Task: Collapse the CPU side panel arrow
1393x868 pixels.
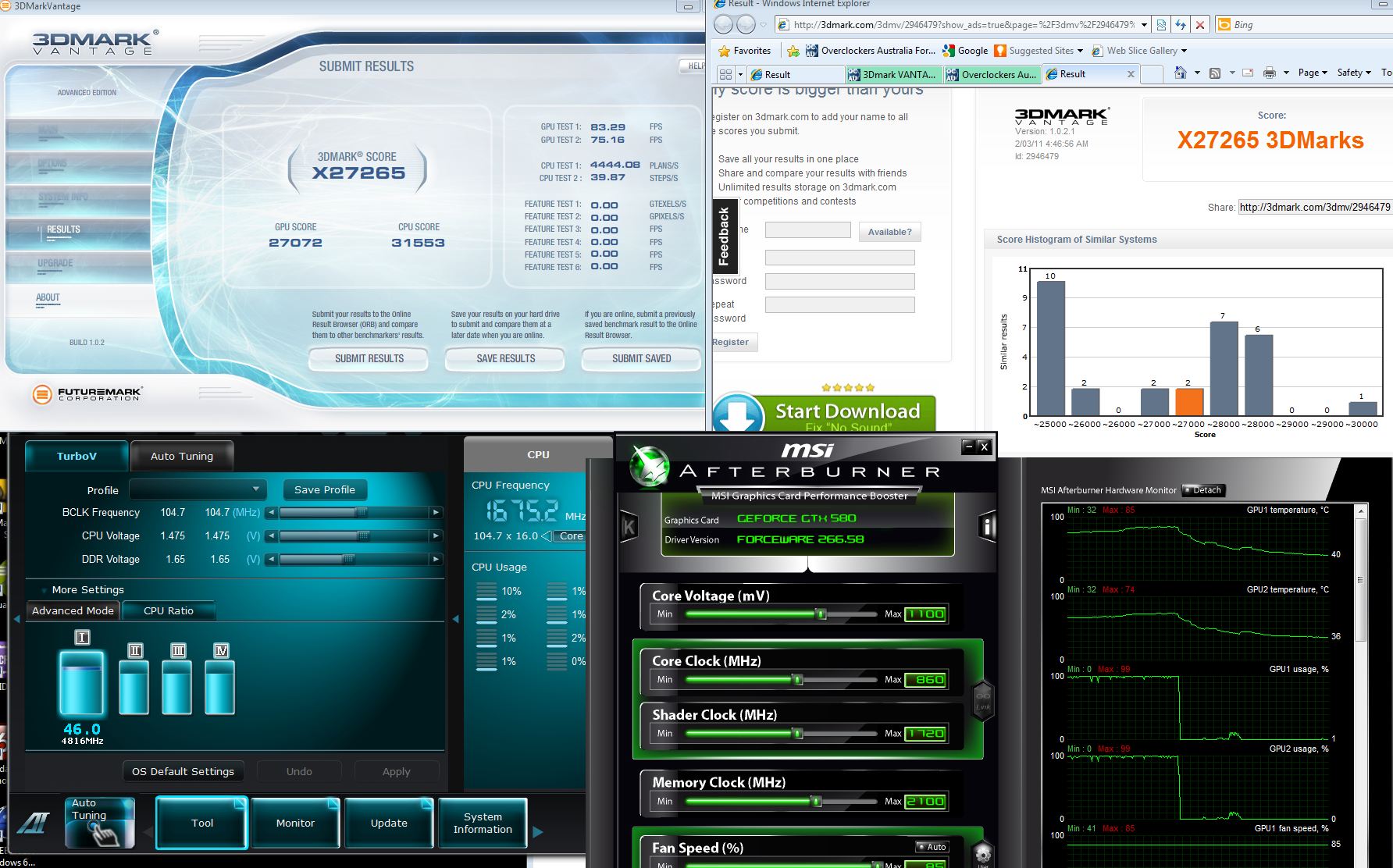Action: [456, 619]
